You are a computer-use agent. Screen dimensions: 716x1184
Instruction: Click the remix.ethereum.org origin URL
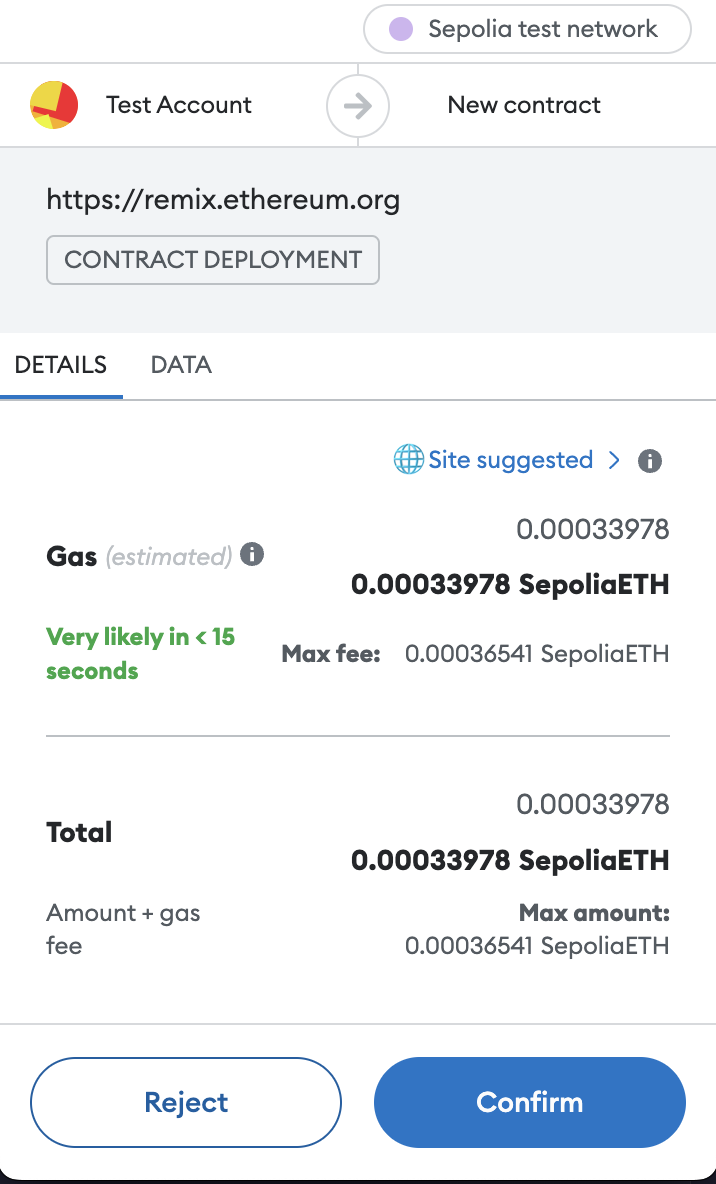click(x=223, y=200)
